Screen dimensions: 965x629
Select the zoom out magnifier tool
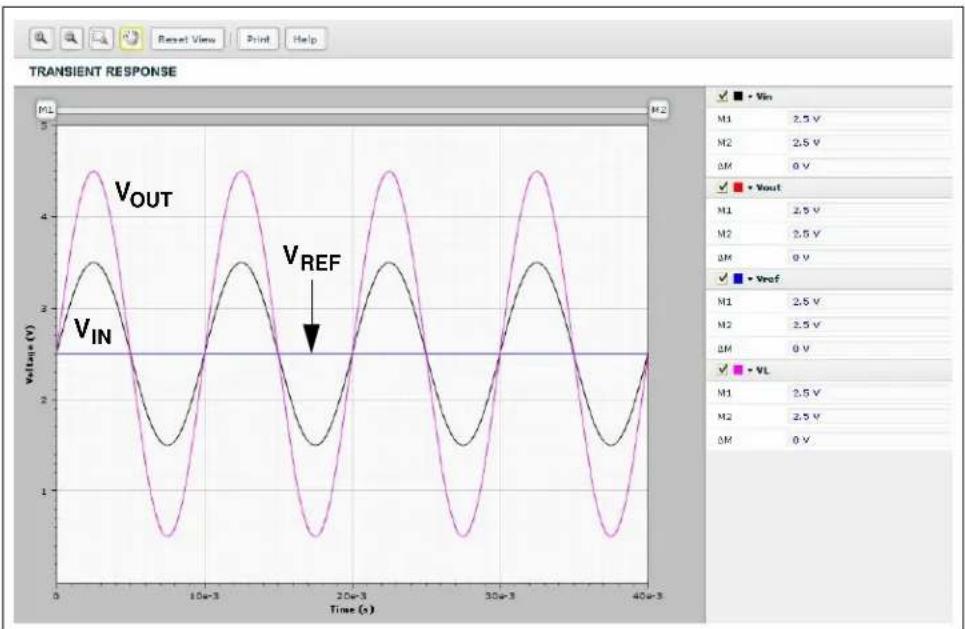pos(71,39)
